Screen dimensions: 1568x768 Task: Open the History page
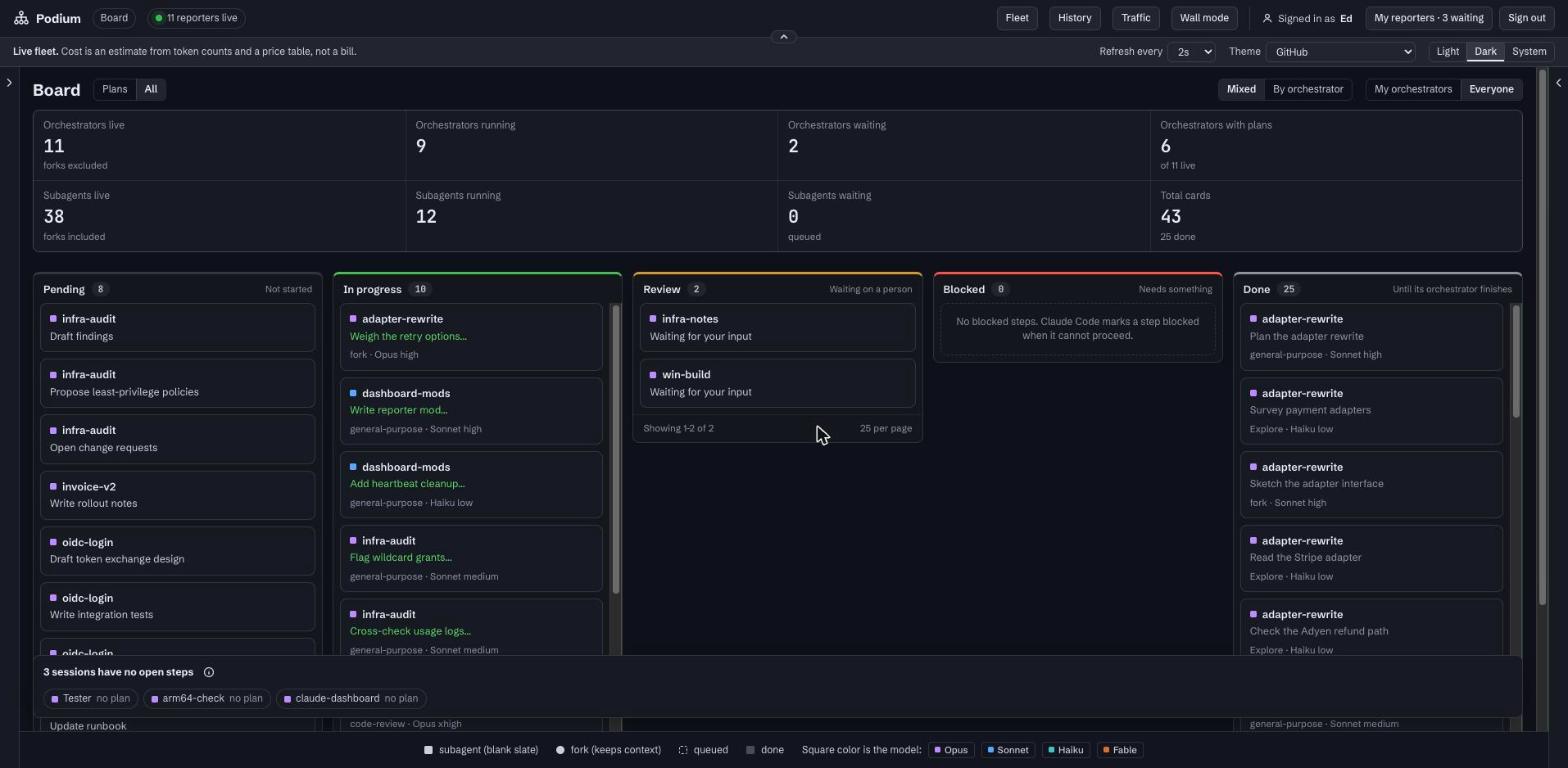tap(1074, 18)
